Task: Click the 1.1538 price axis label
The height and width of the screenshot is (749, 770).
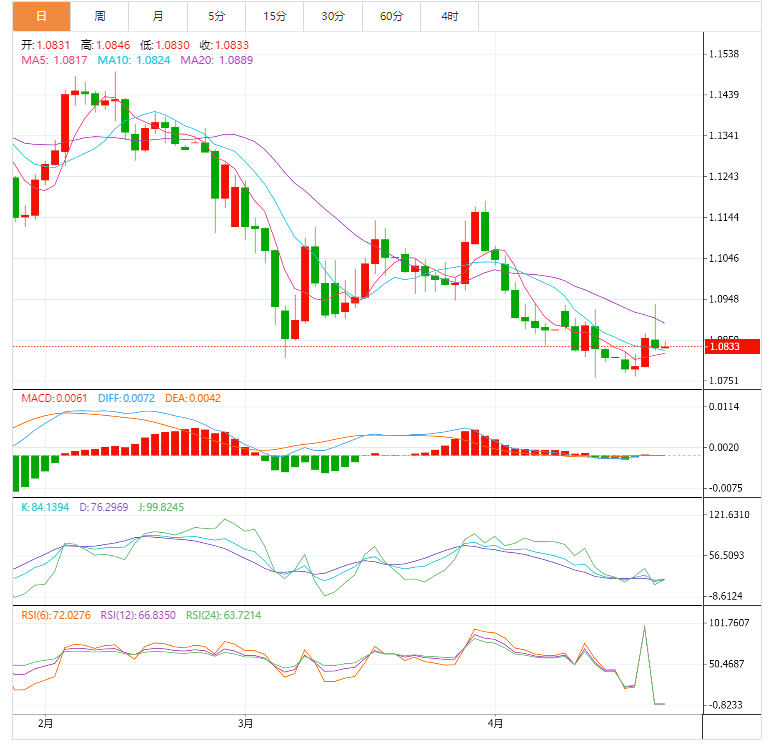Action: tap(724, 54)
